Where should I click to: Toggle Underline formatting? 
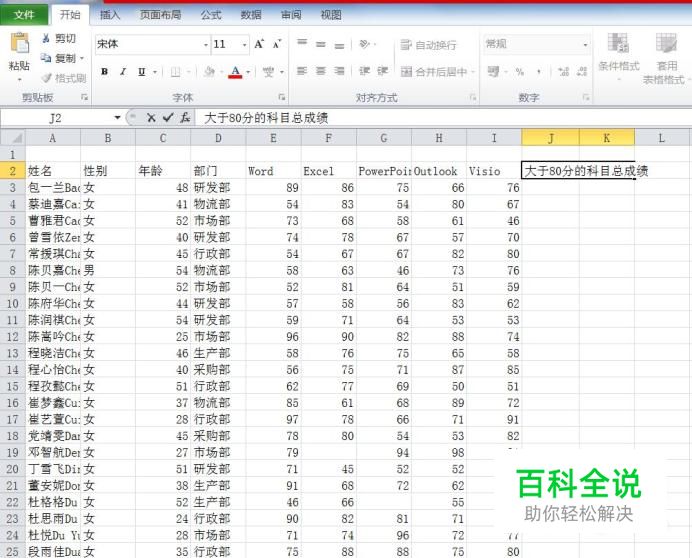coord(141,72)
